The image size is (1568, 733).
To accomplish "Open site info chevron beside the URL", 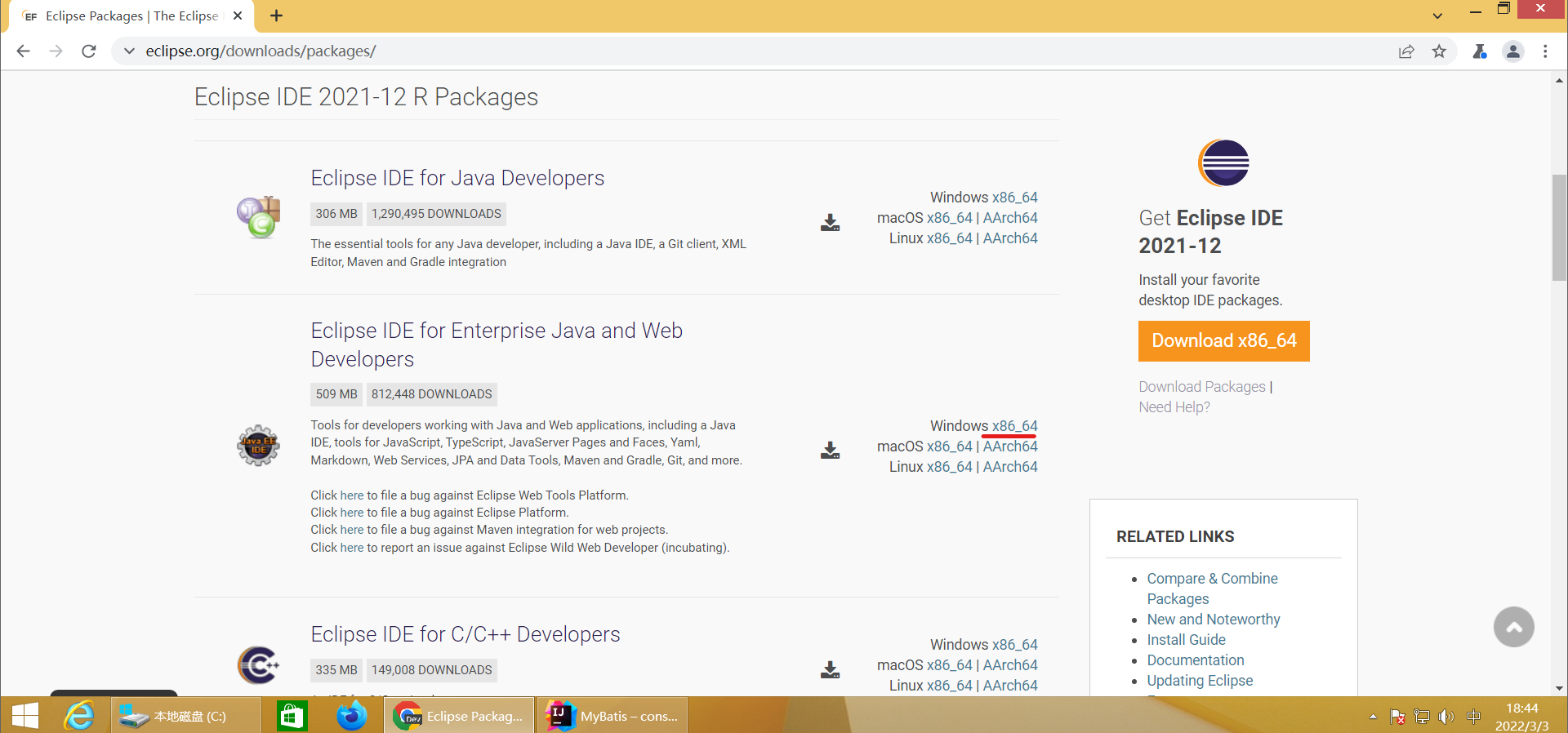I will click(x=129, y=51).
